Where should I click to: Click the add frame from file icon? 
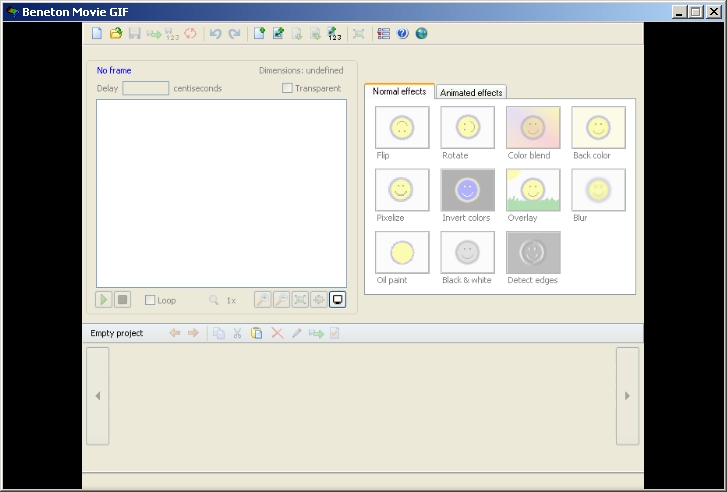pos(278,33)
